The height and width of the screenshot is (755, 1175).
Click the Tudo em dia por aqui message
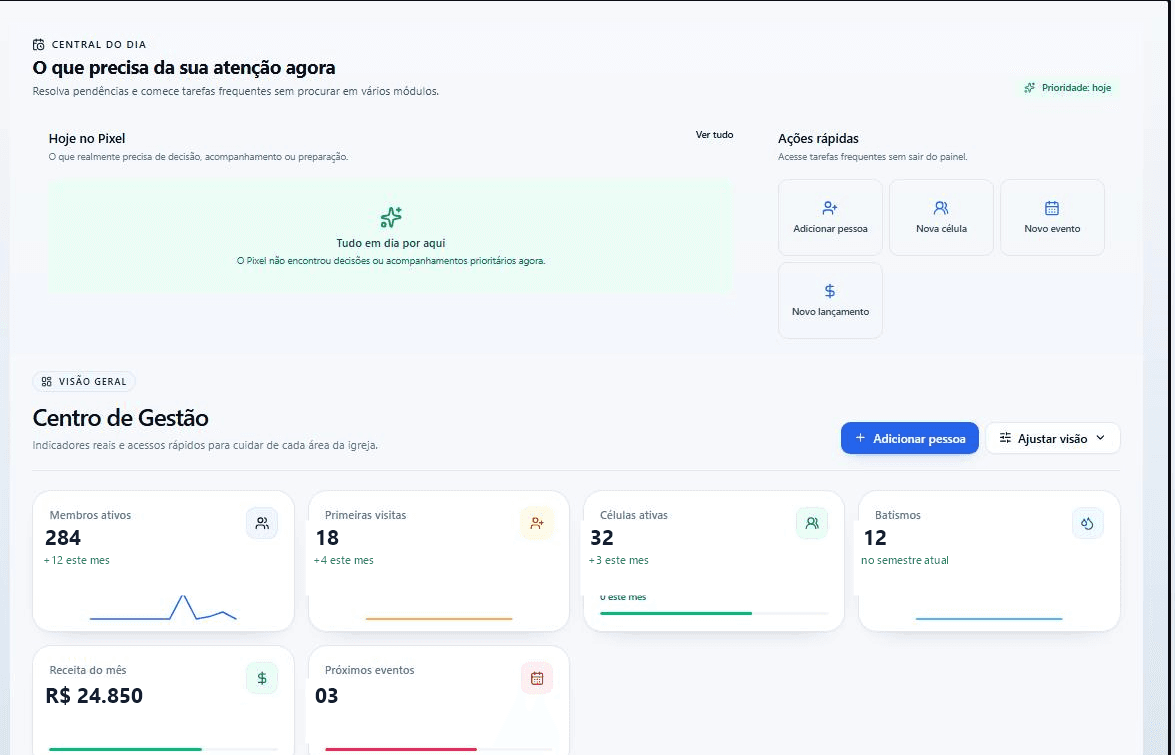[x=390, y=243]
